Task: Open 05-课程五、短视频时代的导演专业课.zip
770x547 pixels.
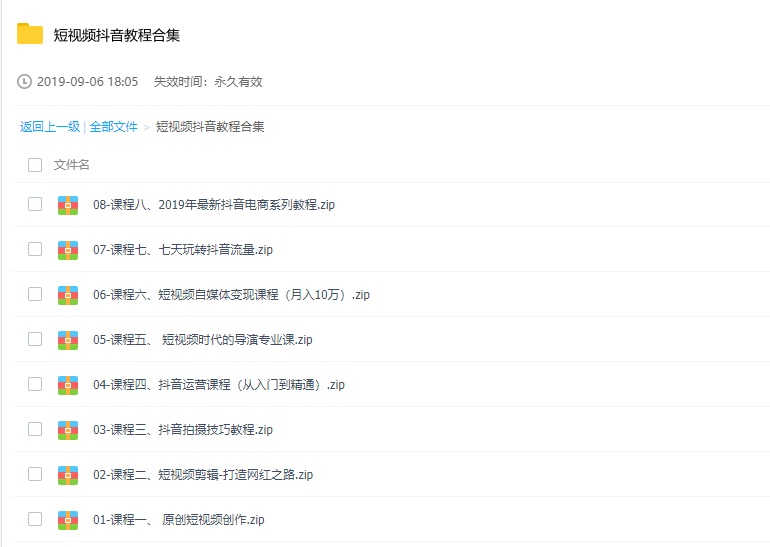Action: click(x=203, y=340)
